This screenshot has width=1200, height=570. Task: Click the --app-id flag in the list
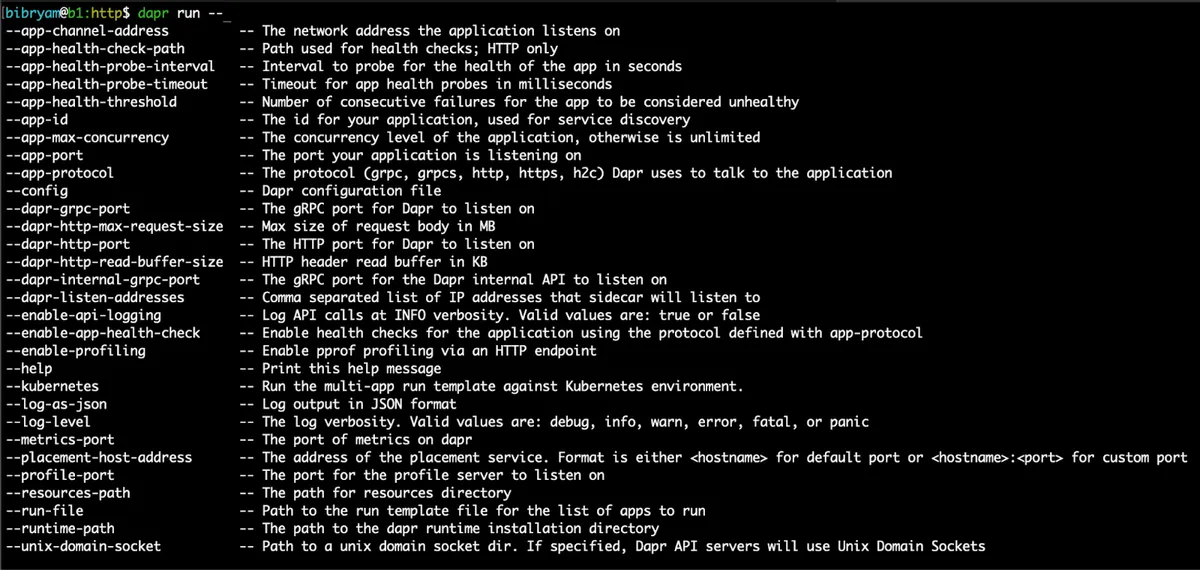tap(37, 120)
